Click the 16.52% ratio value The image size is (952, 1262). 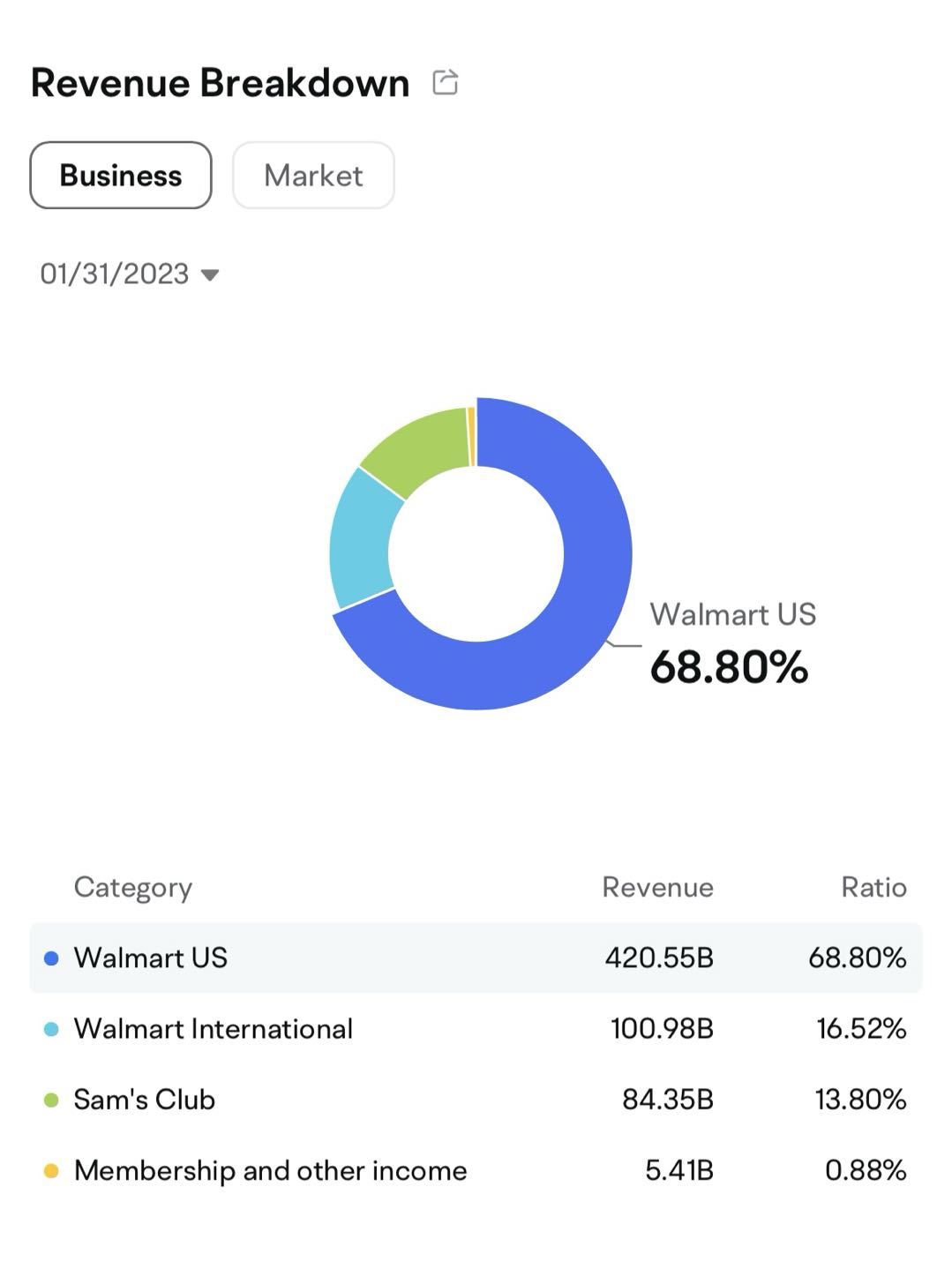[x=861, y=1028]
